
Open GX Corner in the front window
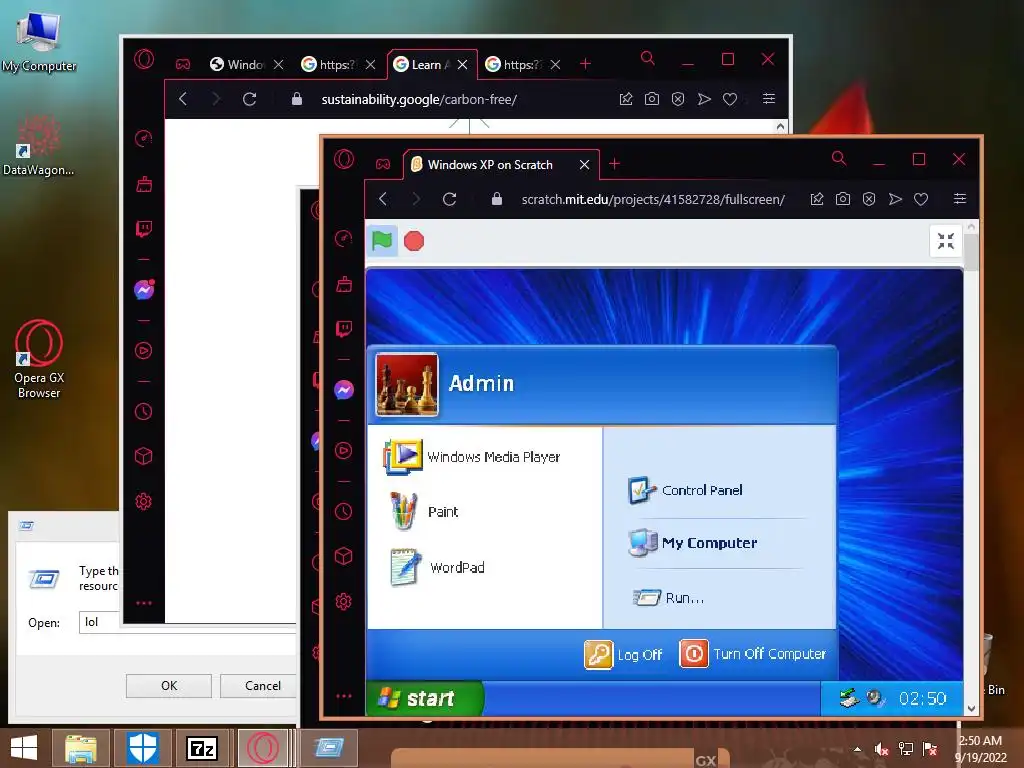click(x=383, y=164)
